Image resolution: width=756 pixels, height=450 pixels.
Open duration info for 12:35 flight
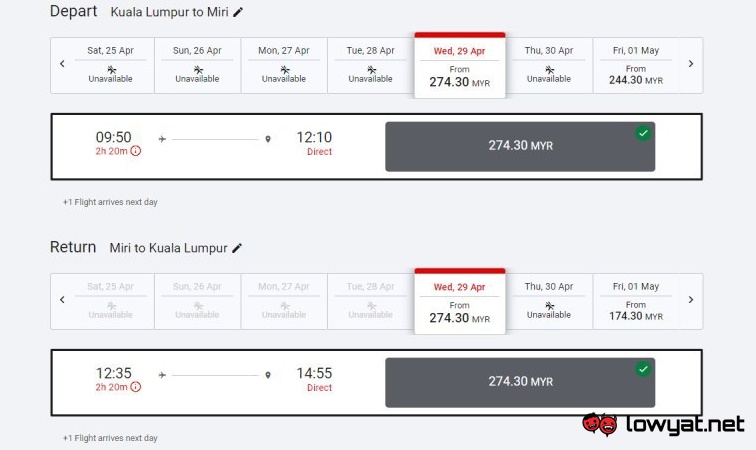136,387
